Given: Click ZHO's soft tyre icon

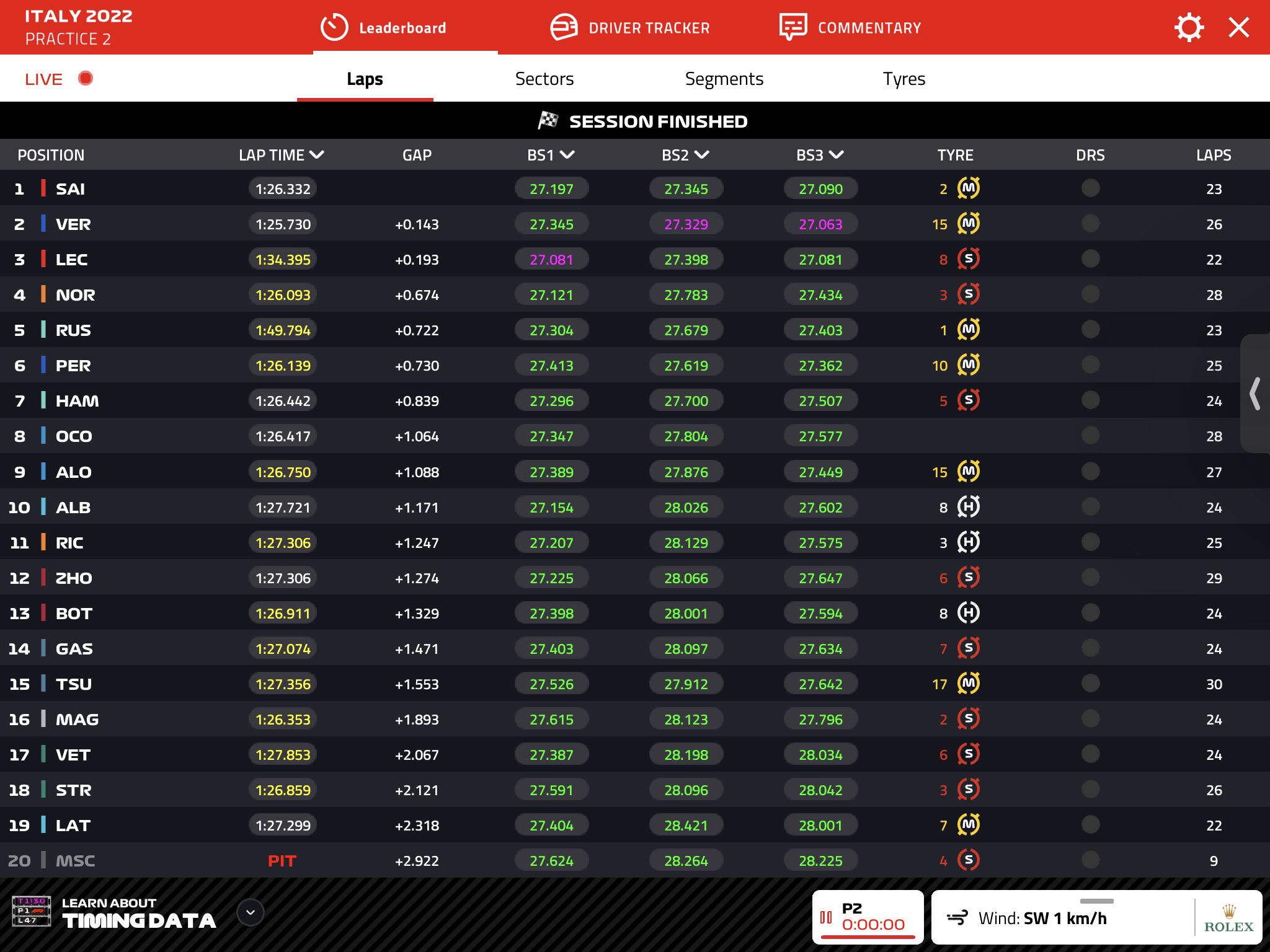Looking at the screenshot, I should pyautogui.click(x=969, y=577).
